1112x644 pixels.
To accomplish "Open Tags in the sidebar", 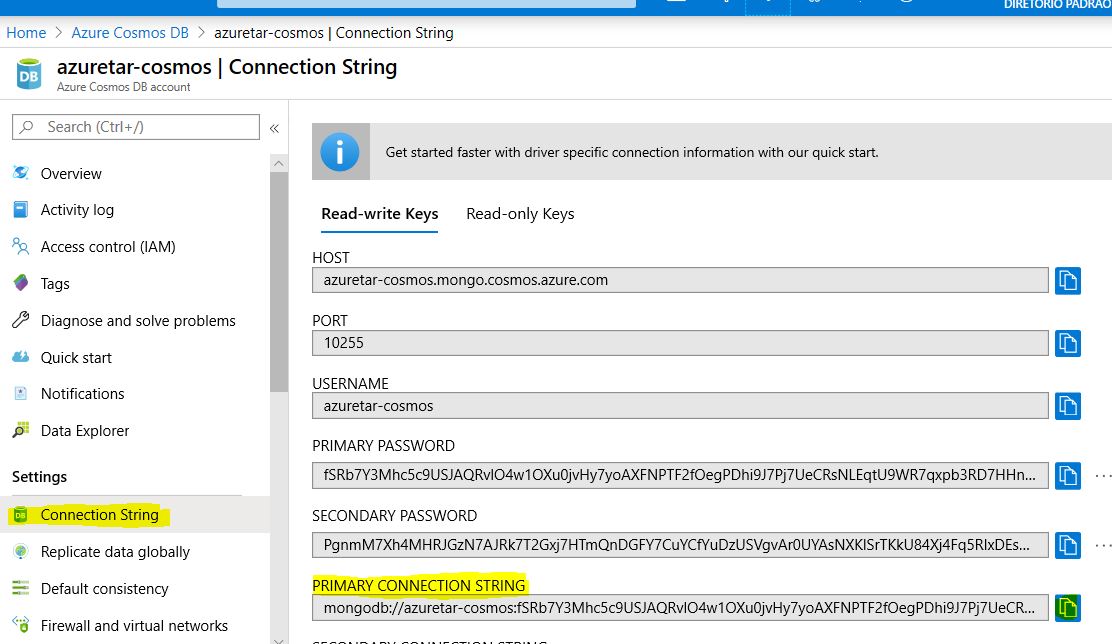I will click(x=55, y=284).
